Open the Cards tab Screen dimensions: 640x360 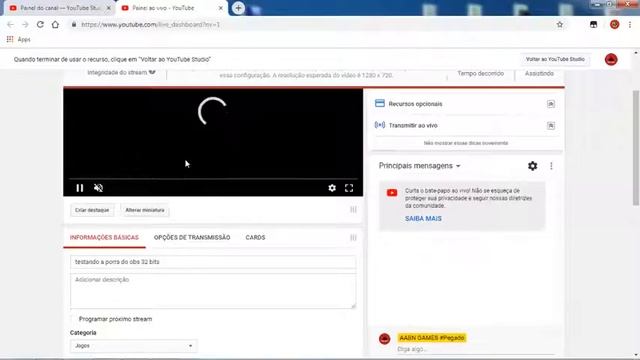click(255, 238)
